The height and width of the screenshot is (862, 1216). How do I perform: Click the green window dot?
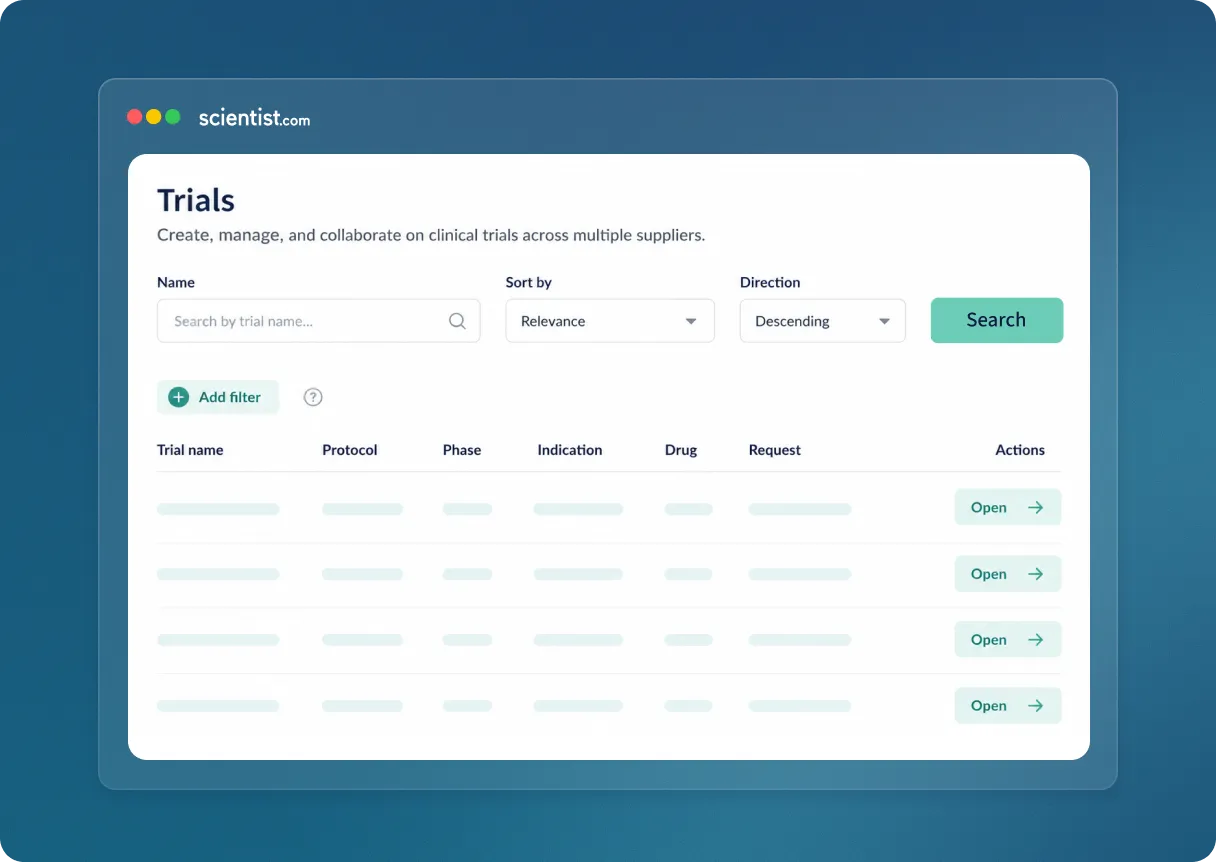point(173,117)
